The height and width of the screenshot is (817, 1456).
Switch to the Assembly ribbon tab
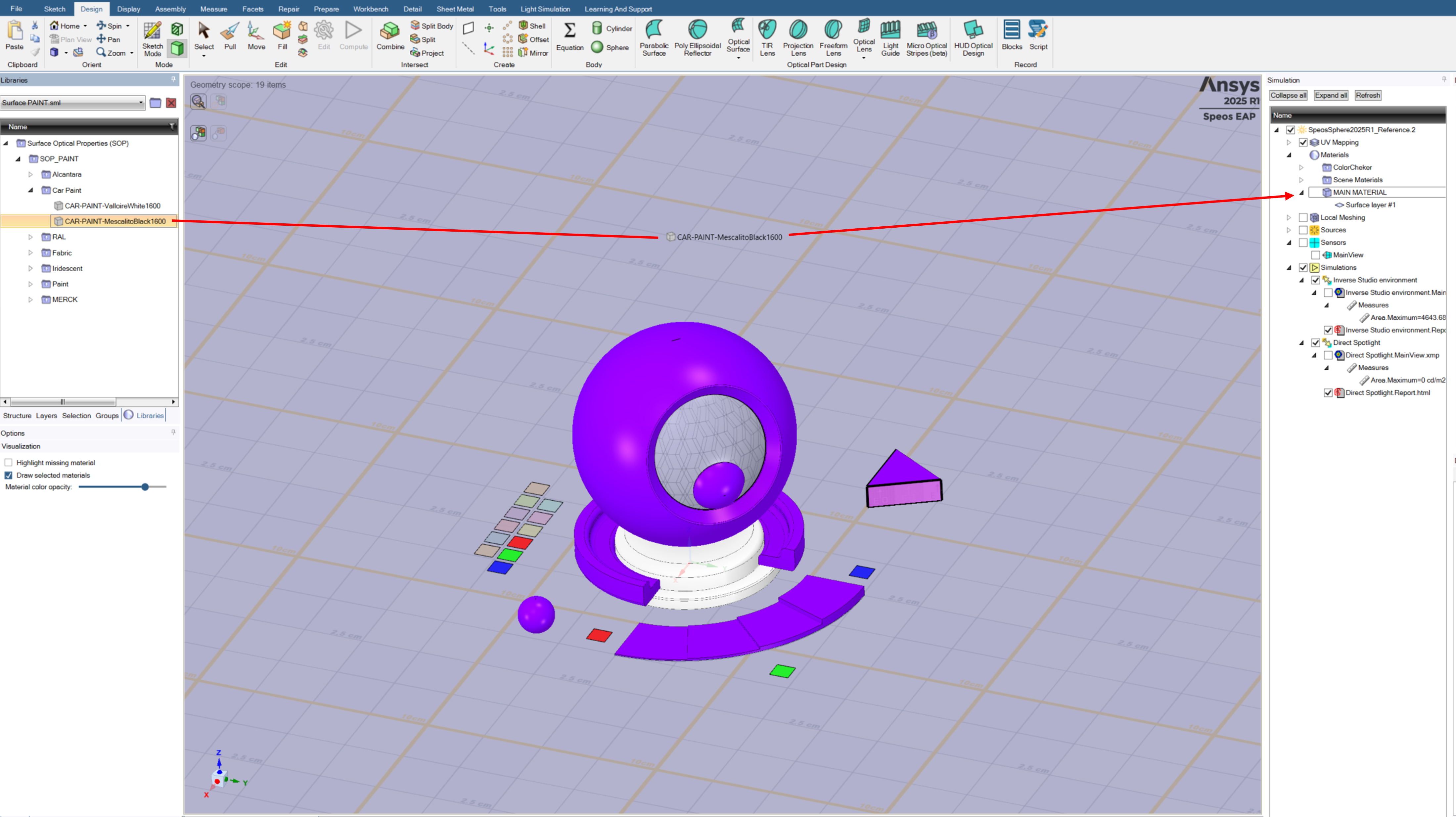(x=170, y=9)
